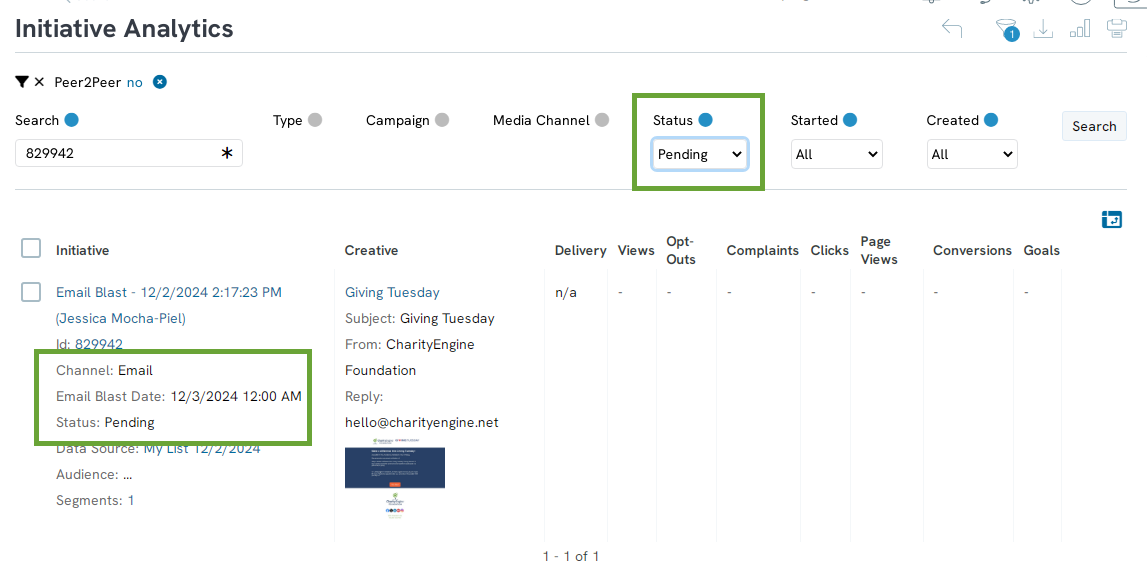Click the Opt-Outs column header

681,250
